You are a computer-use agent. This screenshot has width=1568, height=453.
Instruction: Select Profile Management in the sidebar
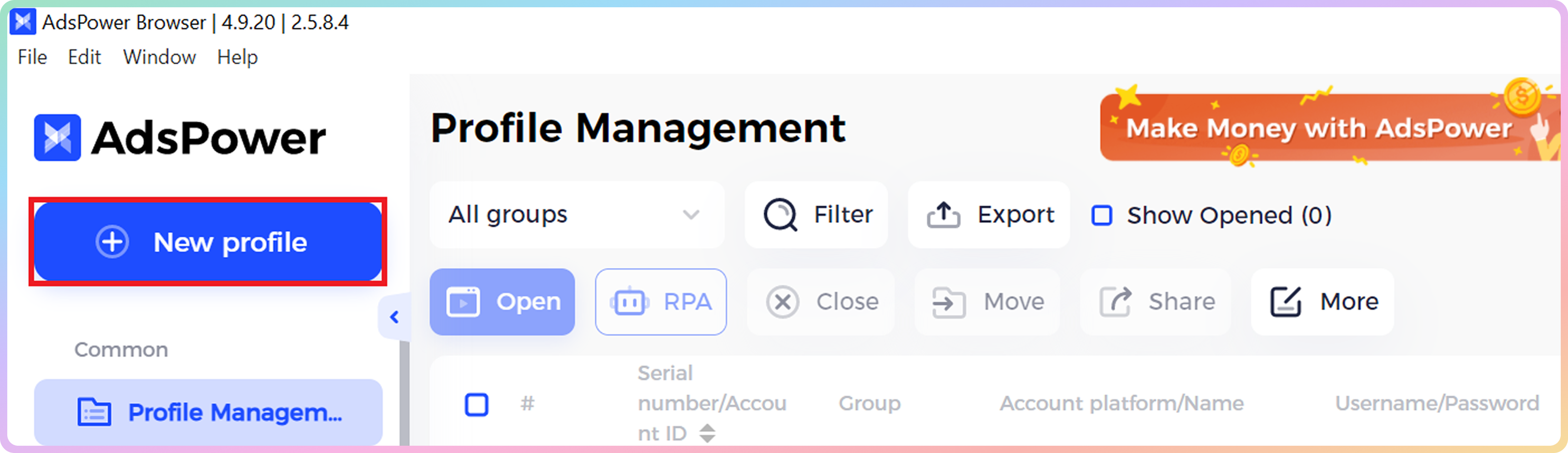[208, 412]
